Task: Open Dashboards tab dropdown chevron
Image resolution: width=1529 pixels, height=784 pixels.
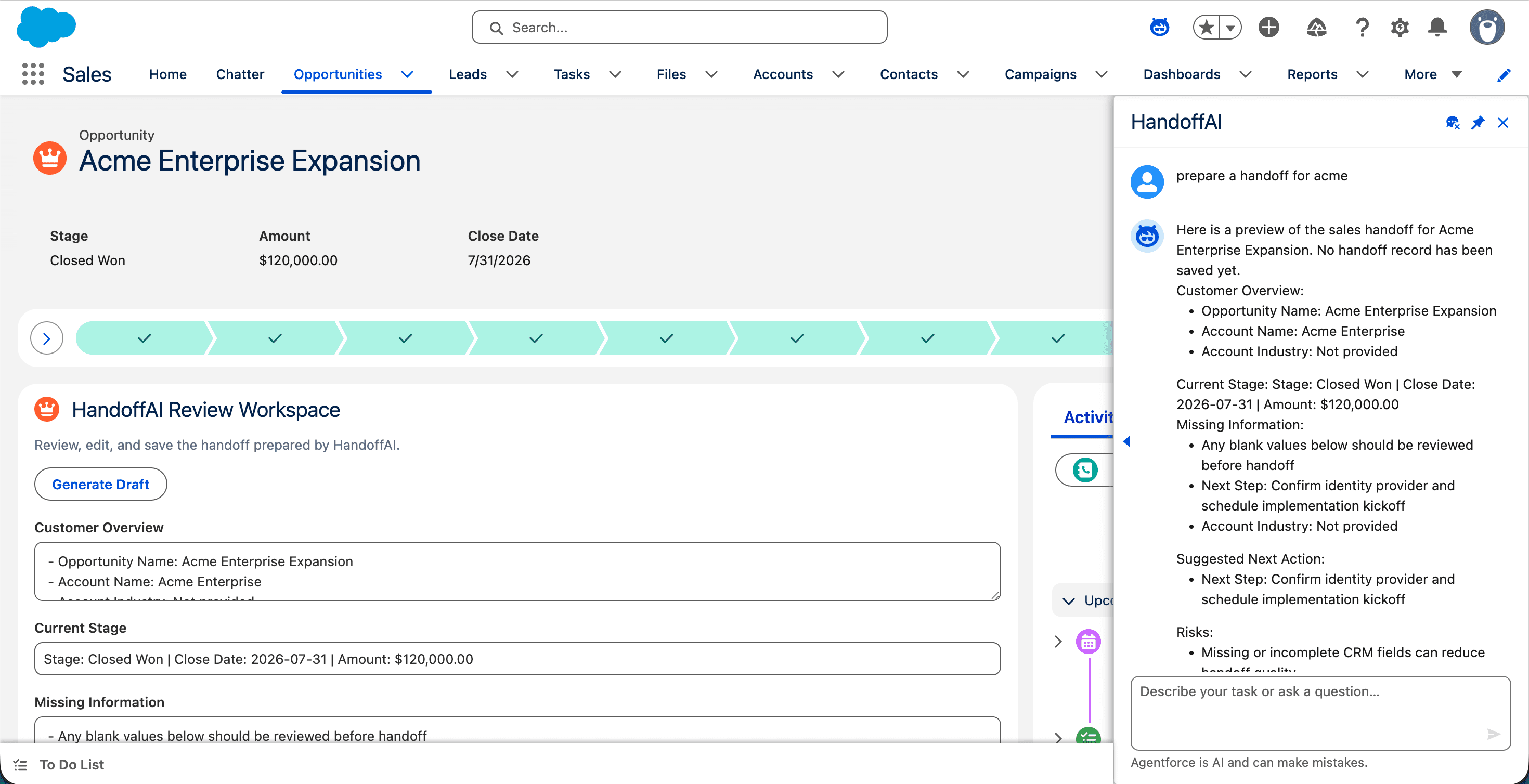Action: [1246, 74]
